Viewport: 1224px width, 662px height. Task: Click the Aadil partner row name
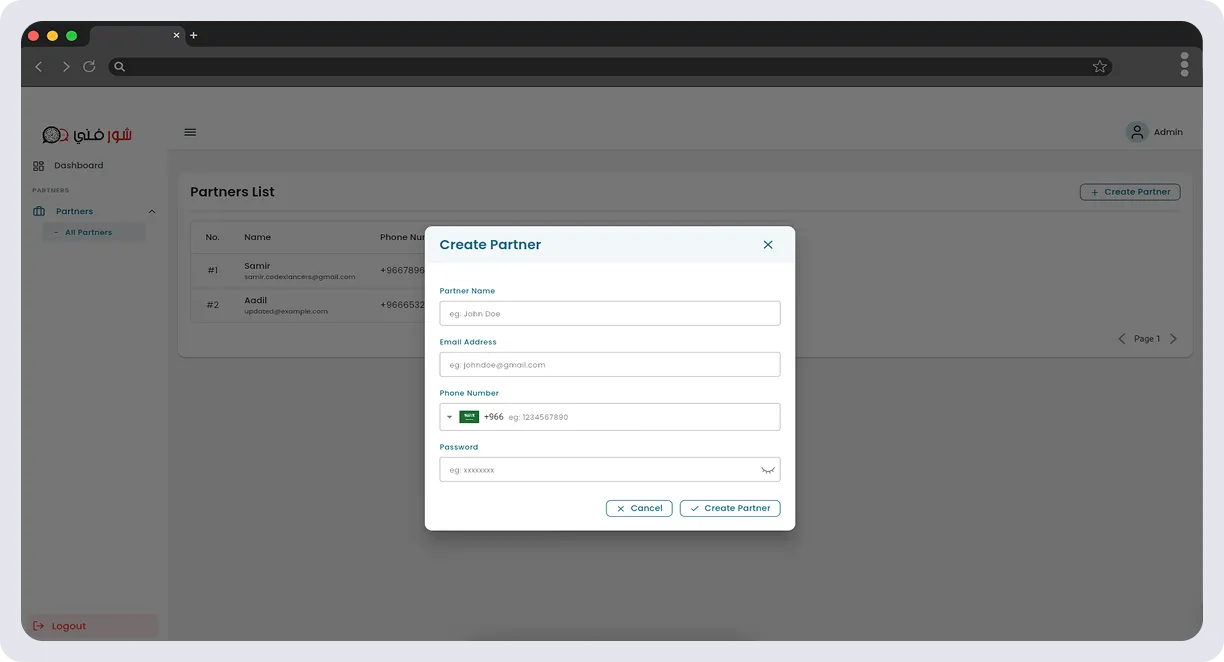point(256,300)
